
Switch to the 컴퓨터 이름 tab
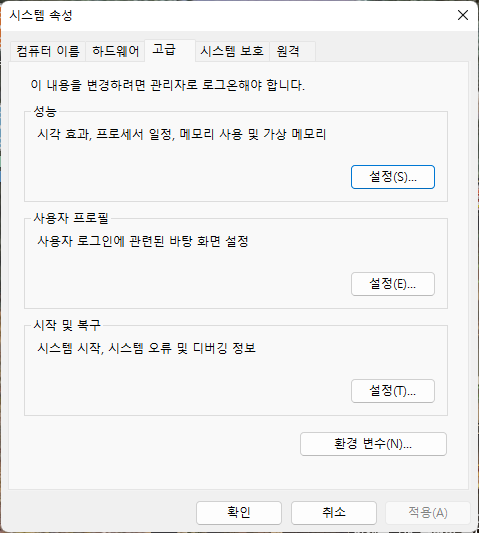[48, 51]
